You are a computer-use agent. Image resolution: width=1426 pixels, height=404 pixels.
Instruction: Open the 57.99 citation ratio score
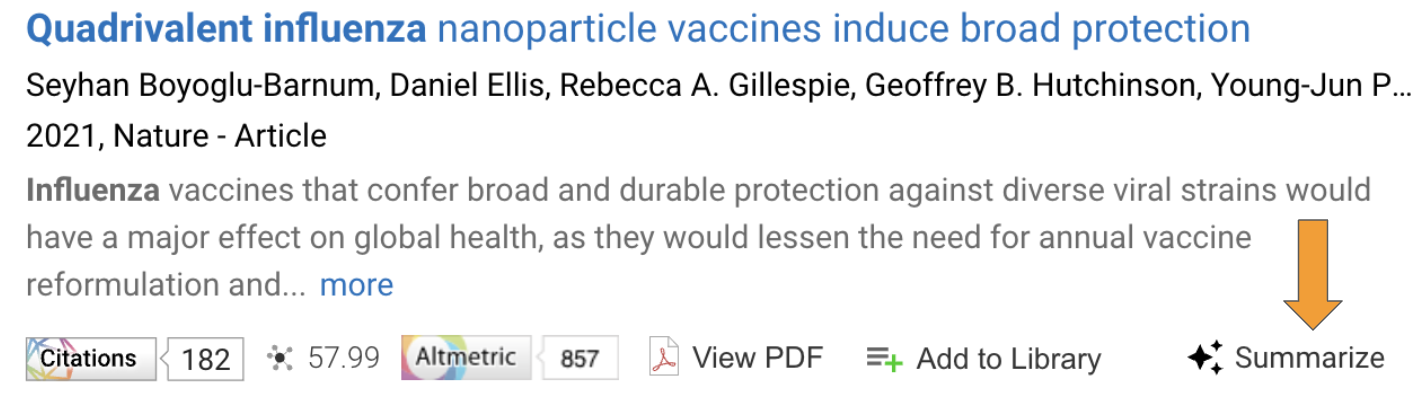pos(344,358)
